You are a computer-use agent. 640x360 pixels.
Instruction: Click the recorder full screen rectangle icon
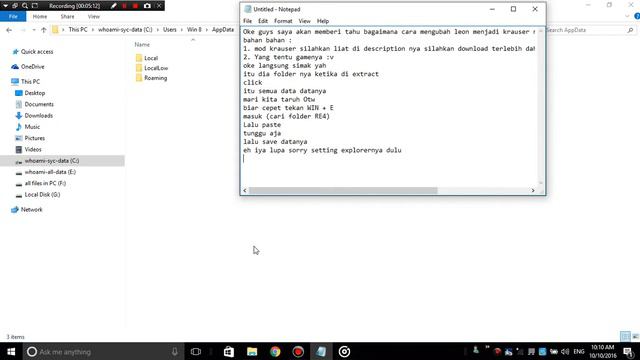pos(35,6)
